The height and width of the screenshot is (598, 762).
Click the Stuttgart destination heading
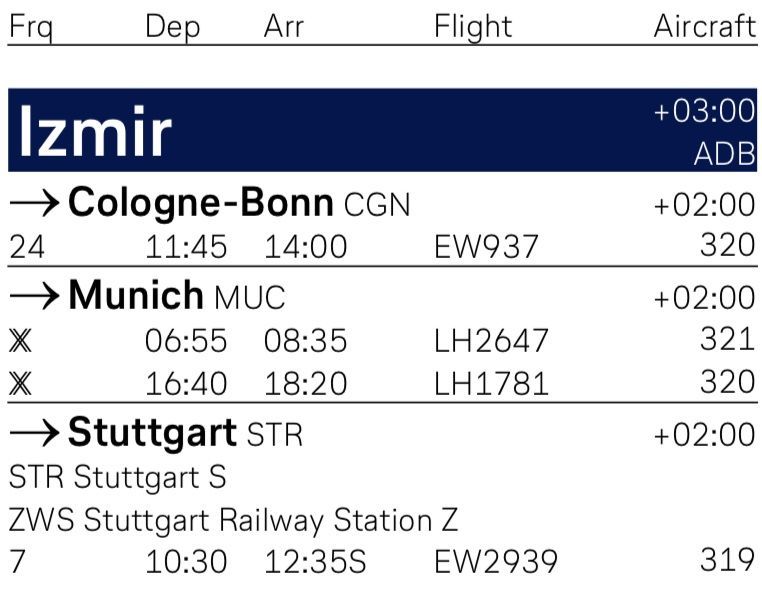[x=185, y=433]
